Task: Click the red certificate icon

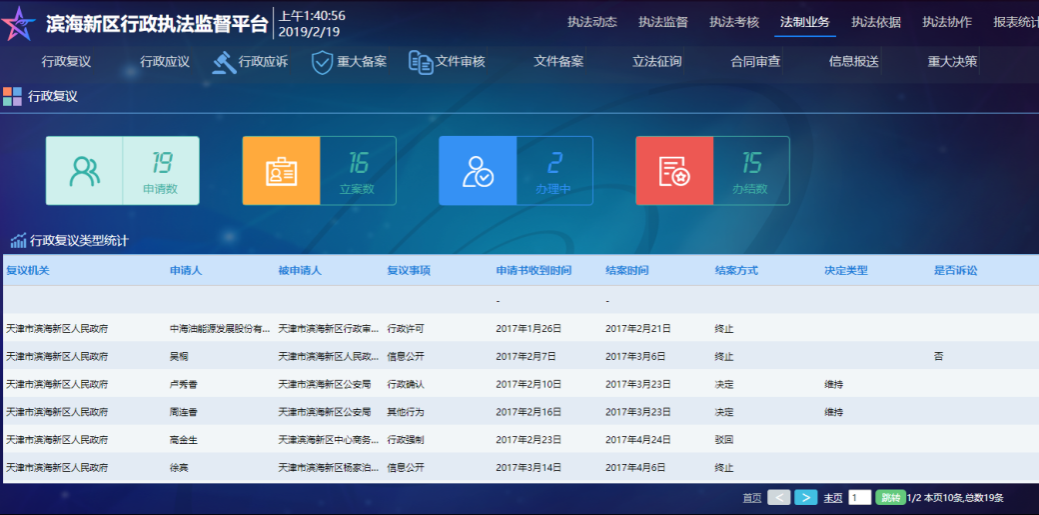Action: tap(675, 171)
